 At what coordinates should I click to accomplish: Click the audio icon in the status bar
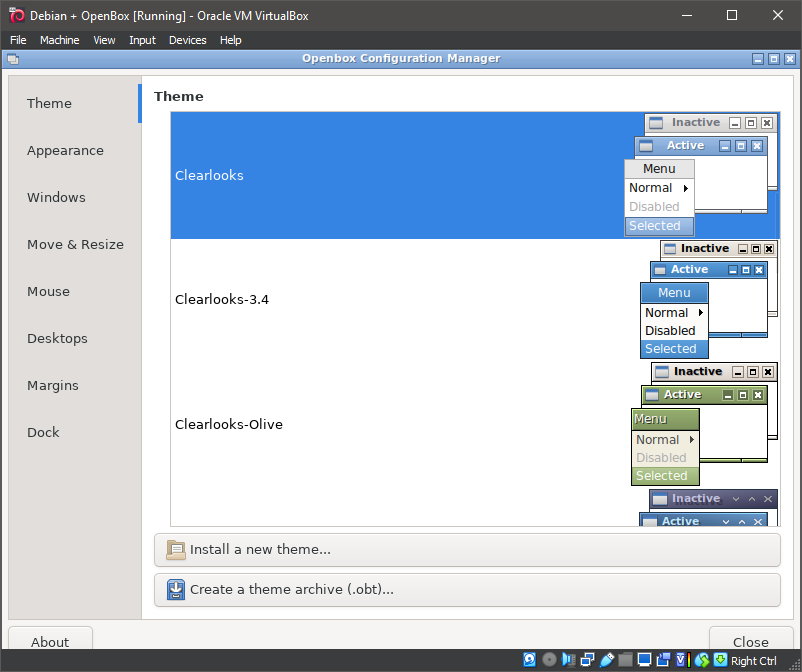coord(568,659)
